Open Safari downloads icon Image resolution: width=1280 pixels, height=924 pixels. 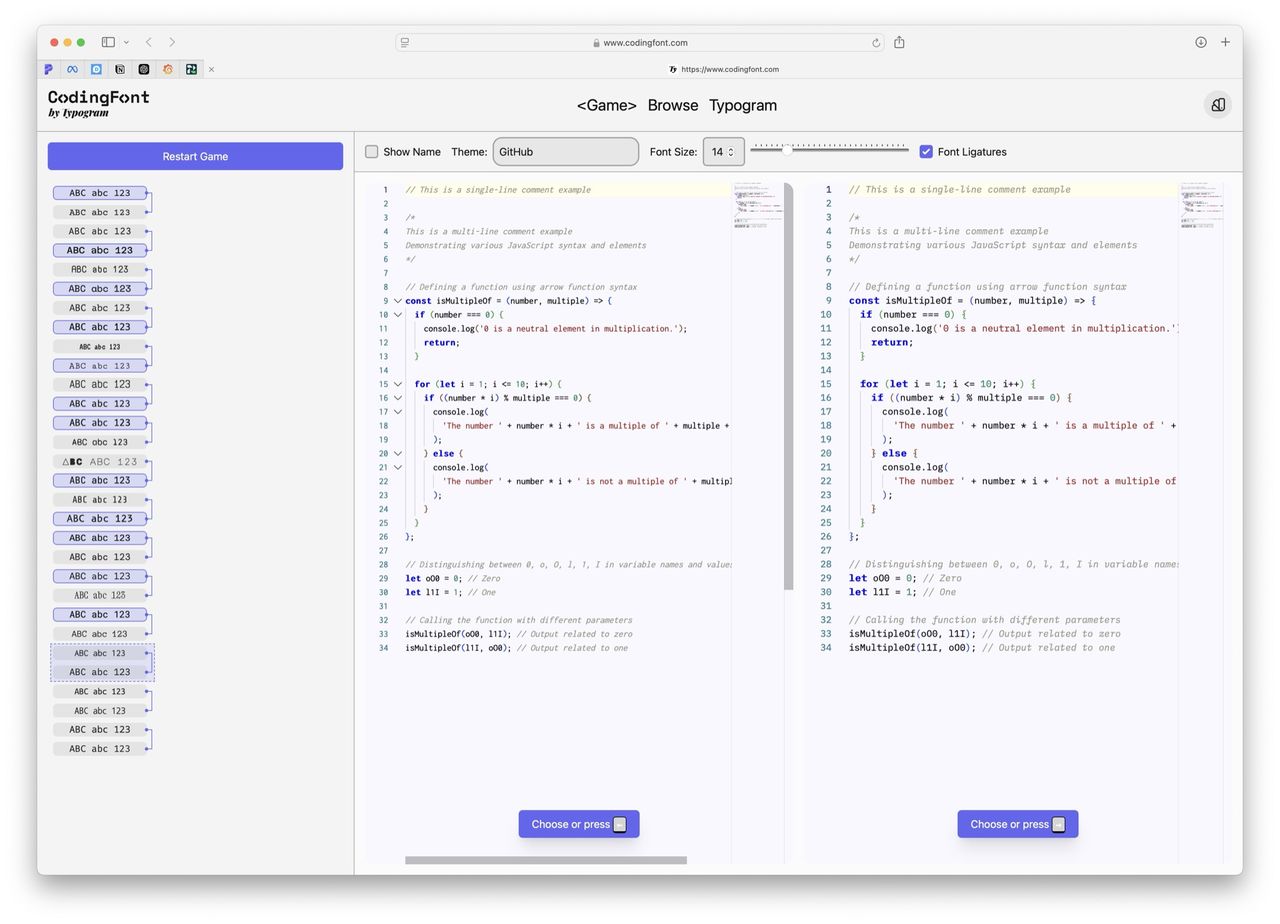(x=1200, y=42)
